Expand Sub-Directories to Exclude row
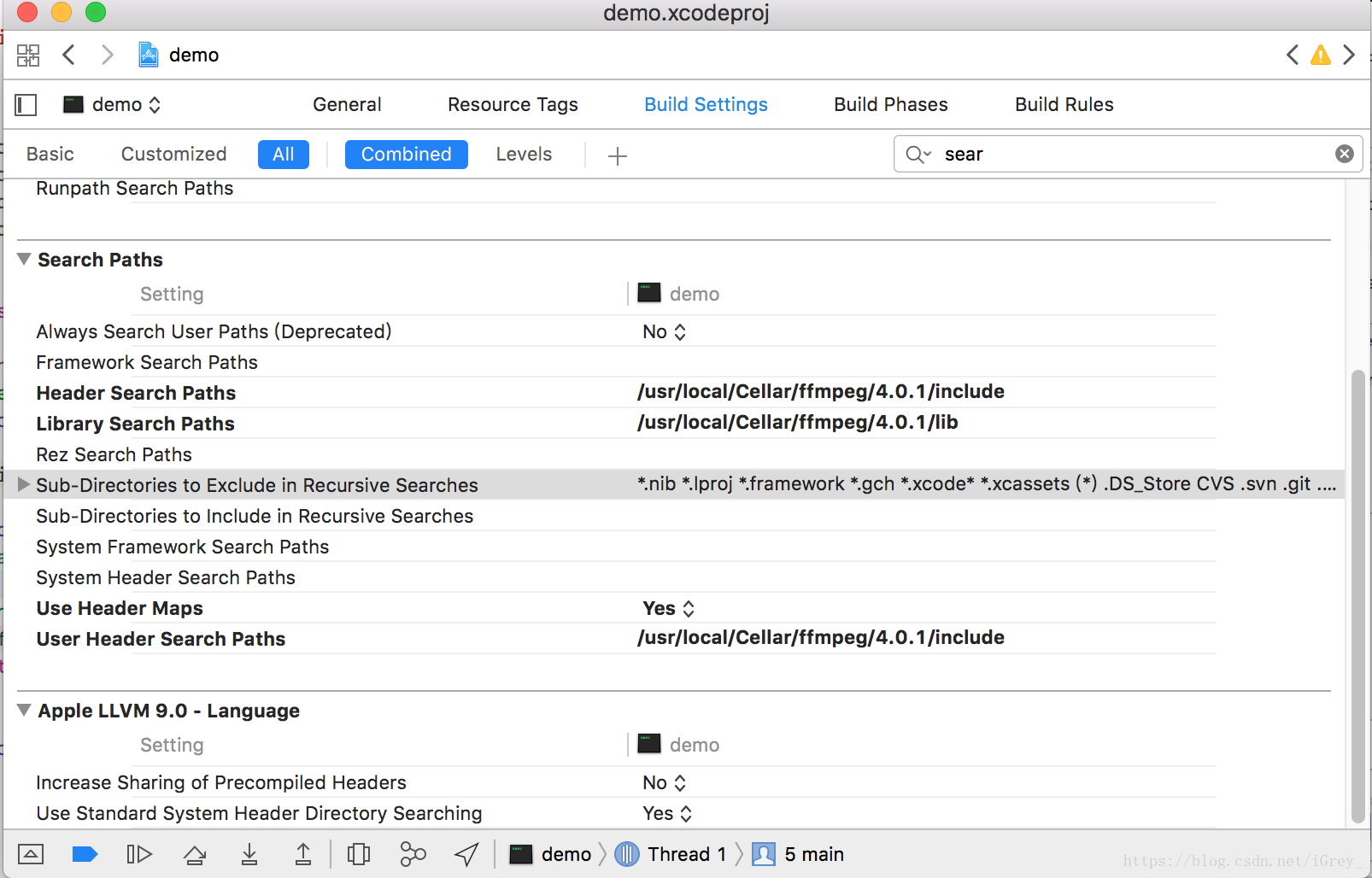The image size is (1372, 878). 24,485
